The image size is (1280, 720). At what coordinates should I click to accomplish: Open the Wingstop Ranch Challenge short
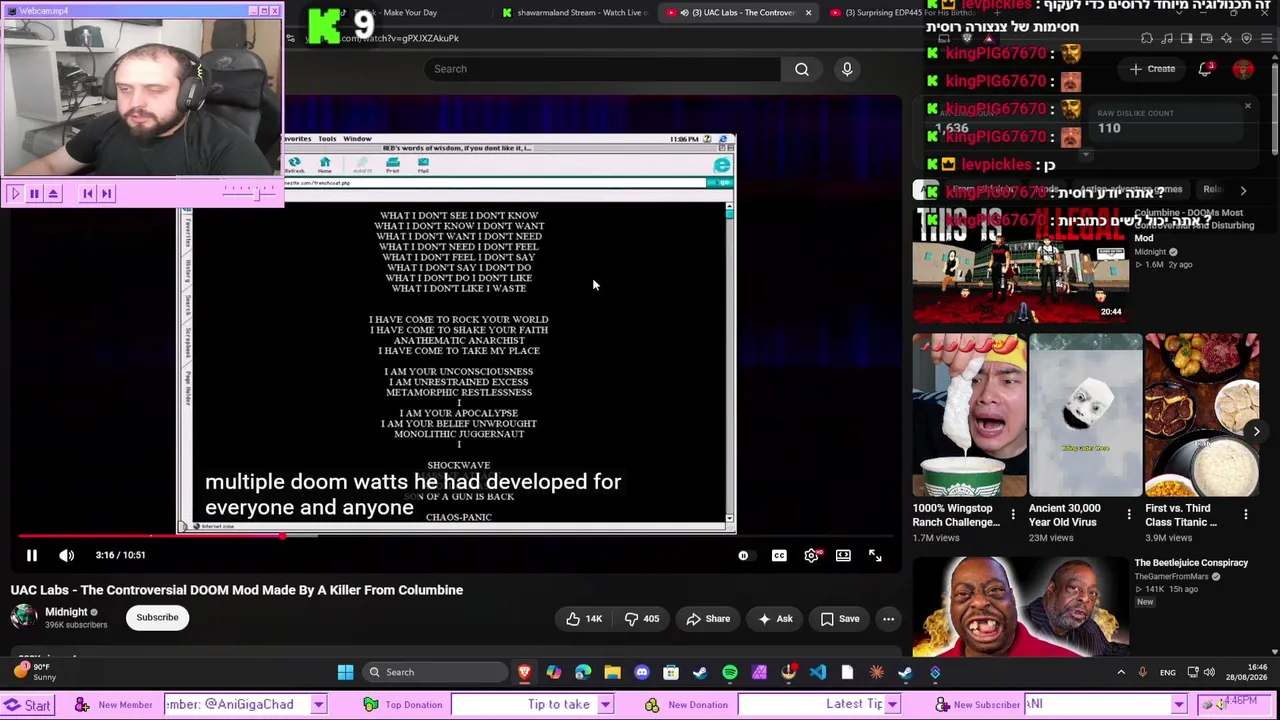[970, 415]
